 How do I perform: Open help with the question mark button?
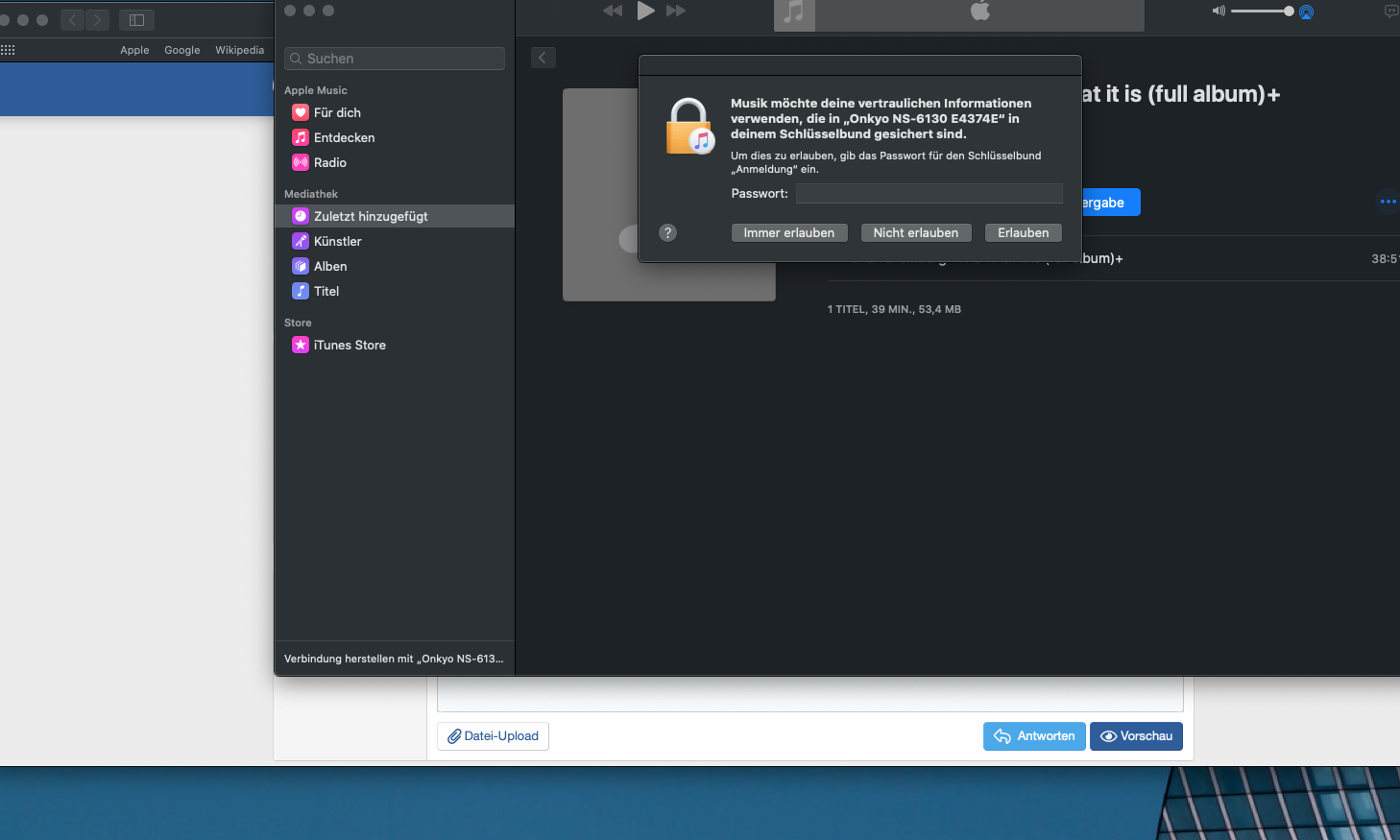click(668, 232)
